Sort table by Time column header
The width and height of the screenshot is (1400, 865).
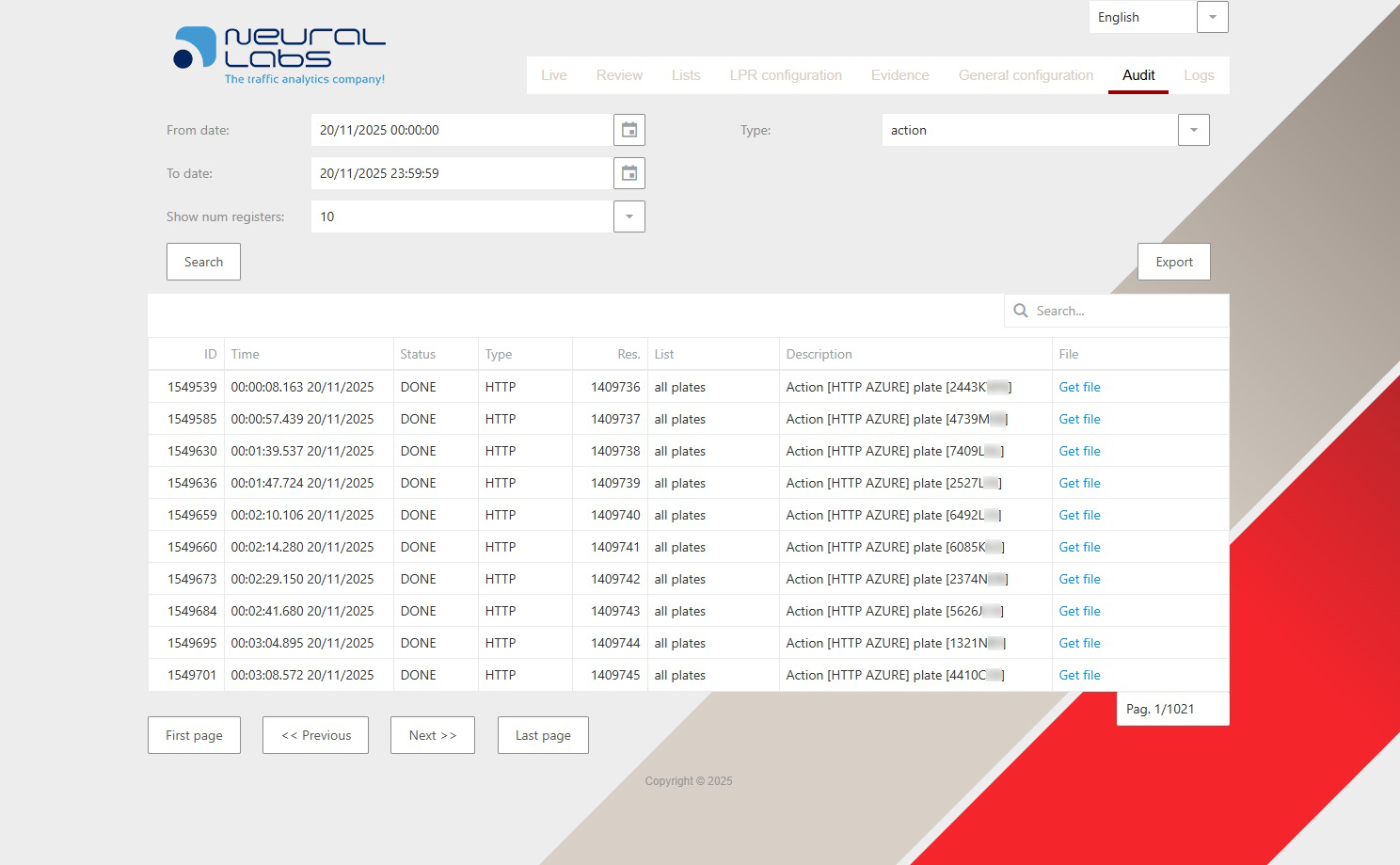tap(246, 354)
